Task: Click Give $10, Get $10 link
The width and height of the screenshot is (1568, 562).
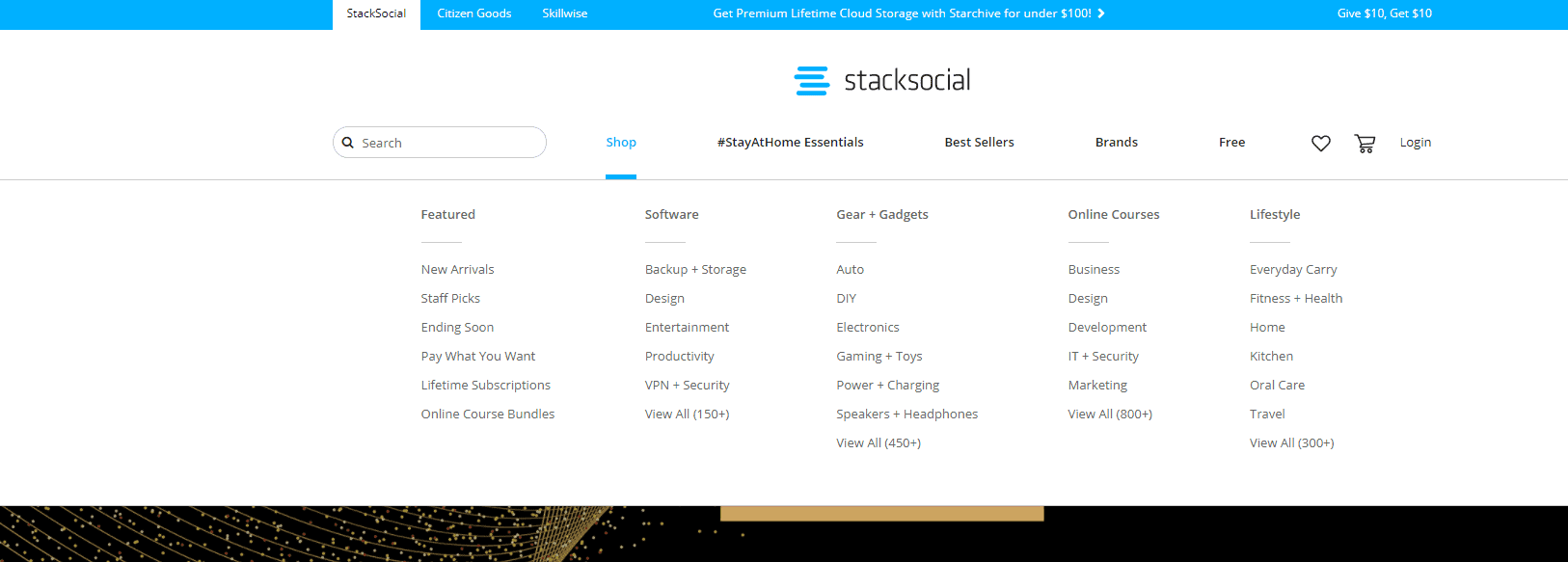Action: click(1384, 13)
